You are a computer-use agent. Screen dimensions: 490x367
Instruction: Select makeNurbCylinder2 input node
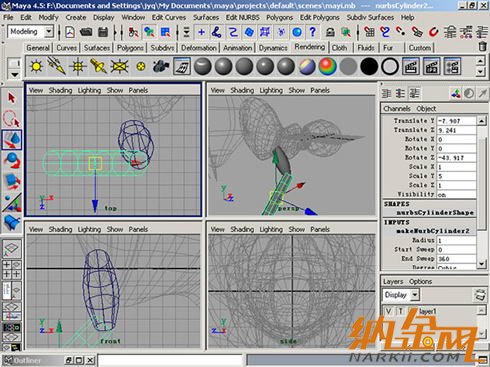point(433,231)
